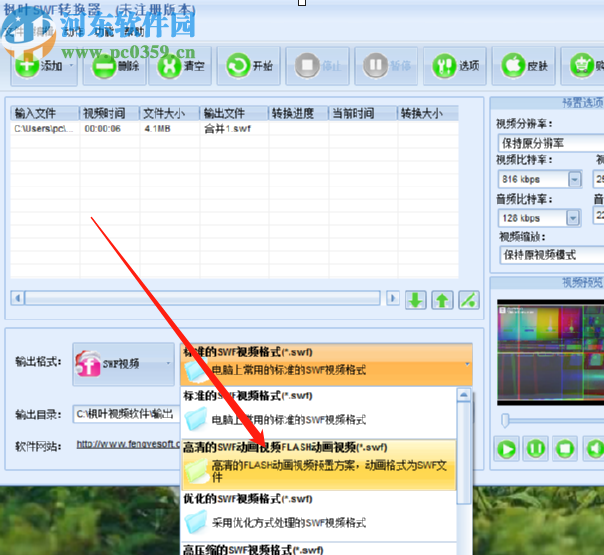Click the 文件大小 column header
The width and height of the screenshot is (604, 555).
click(x=169, y=113)
